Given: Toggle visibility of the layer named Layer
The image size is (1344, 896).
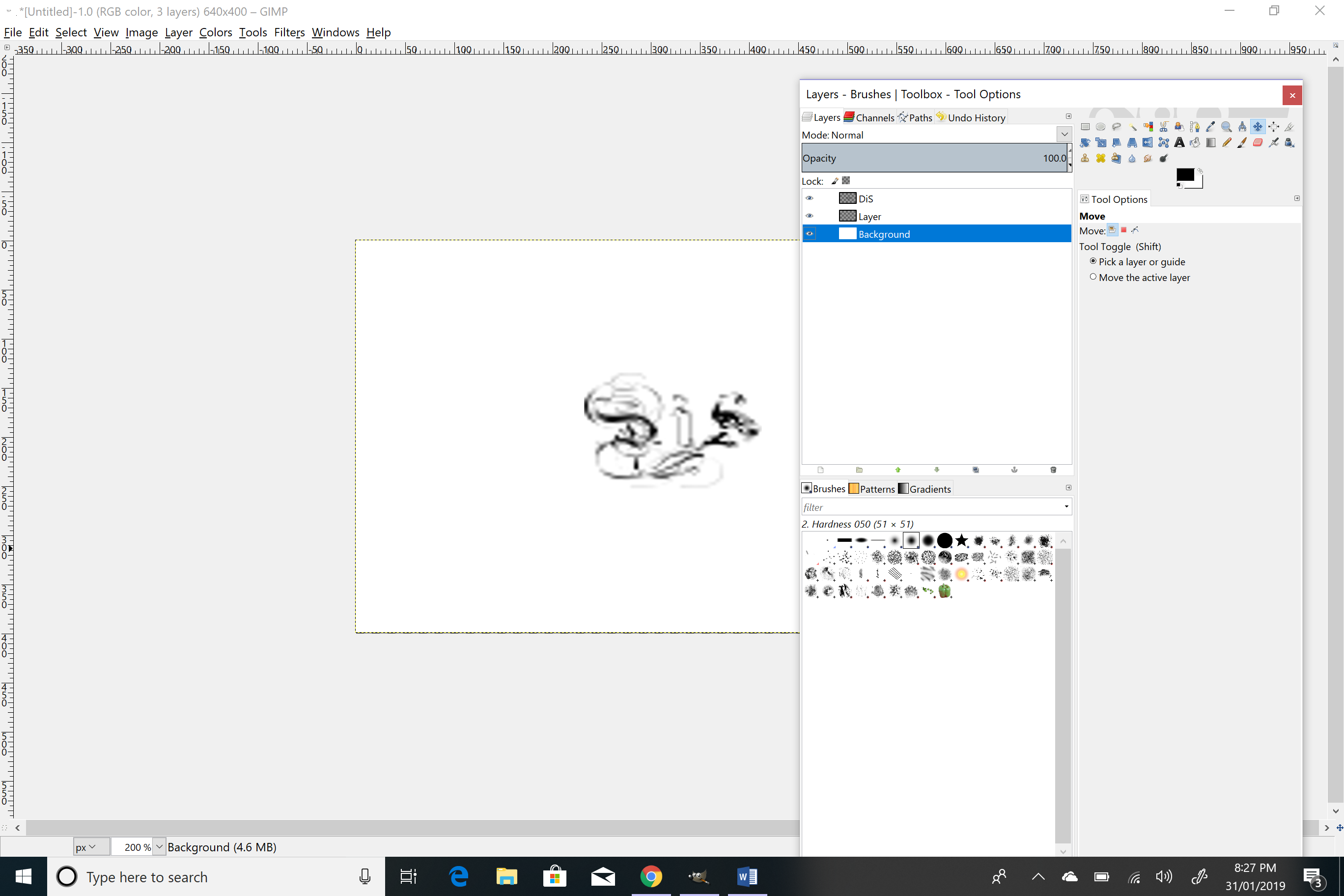Looking at the screenshot, I should [810, 216].
